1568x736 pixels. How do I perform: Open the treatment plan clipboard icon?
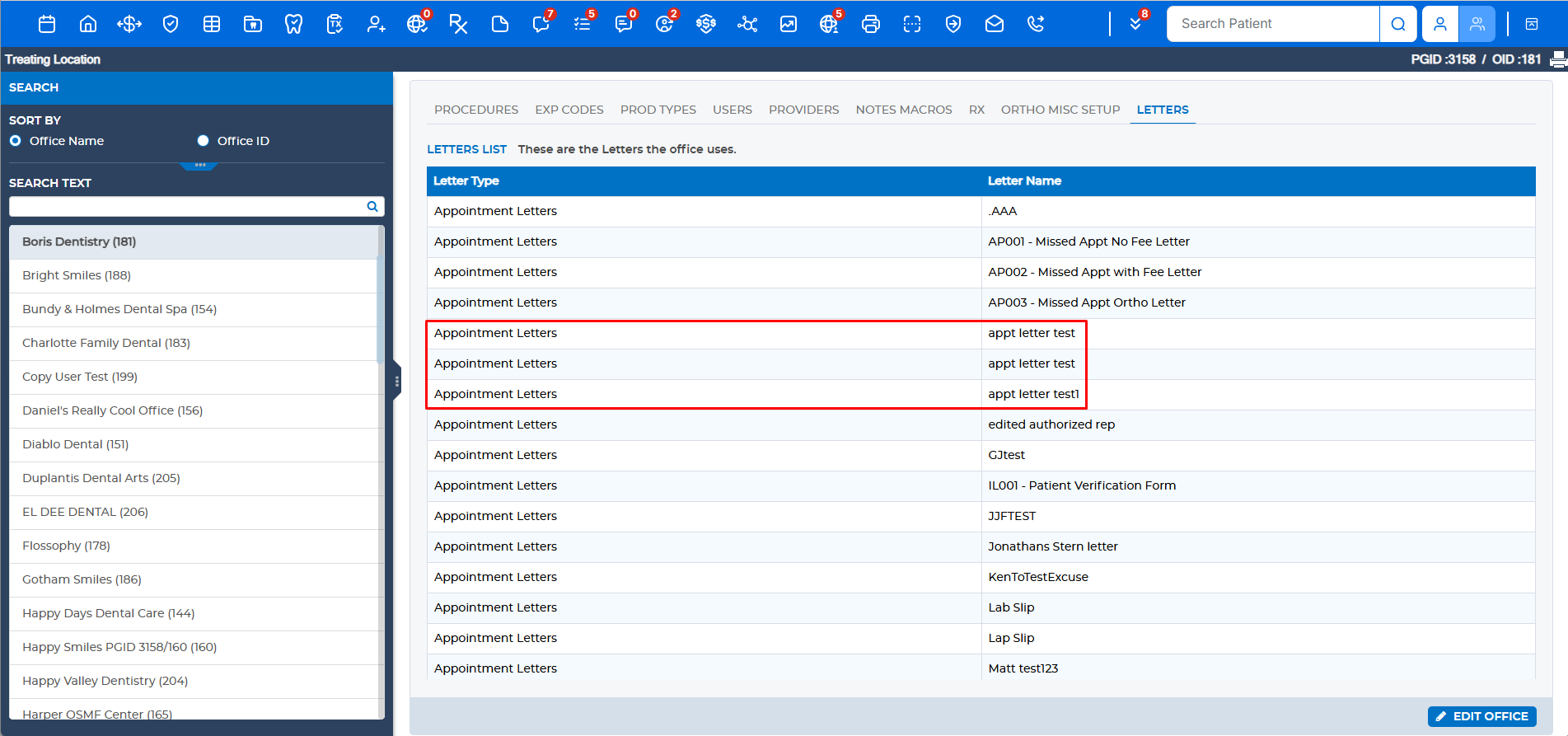335,24
